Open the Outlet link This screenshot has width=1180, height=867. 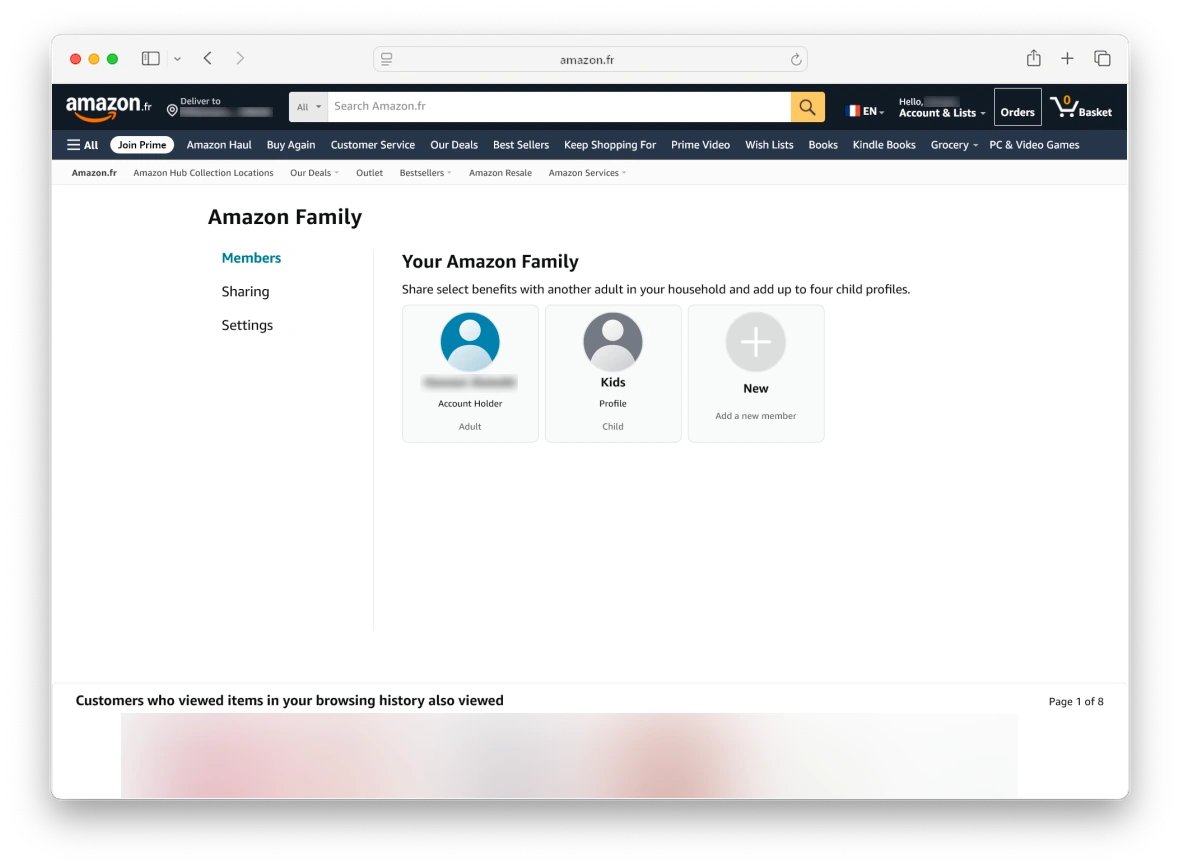click(370, 173)
